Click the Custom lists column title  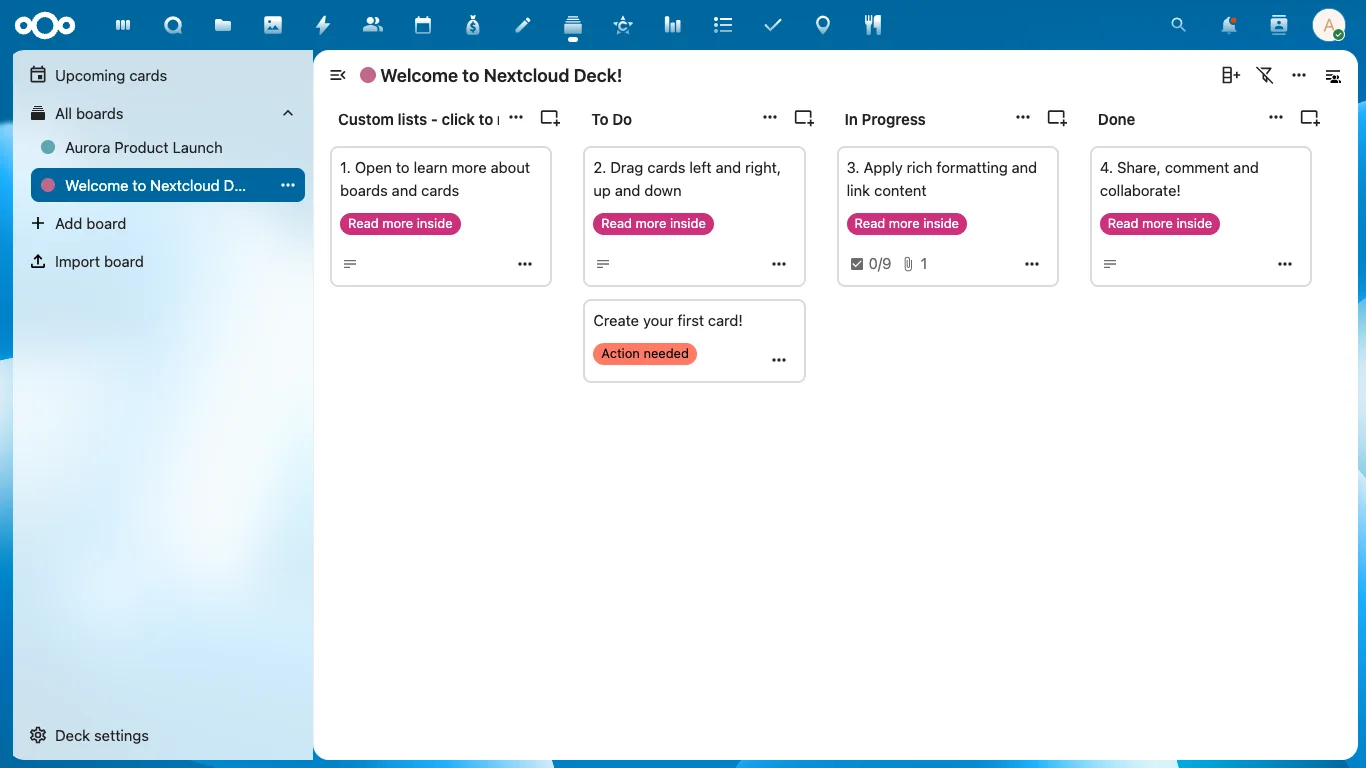[x=418, y=119]
